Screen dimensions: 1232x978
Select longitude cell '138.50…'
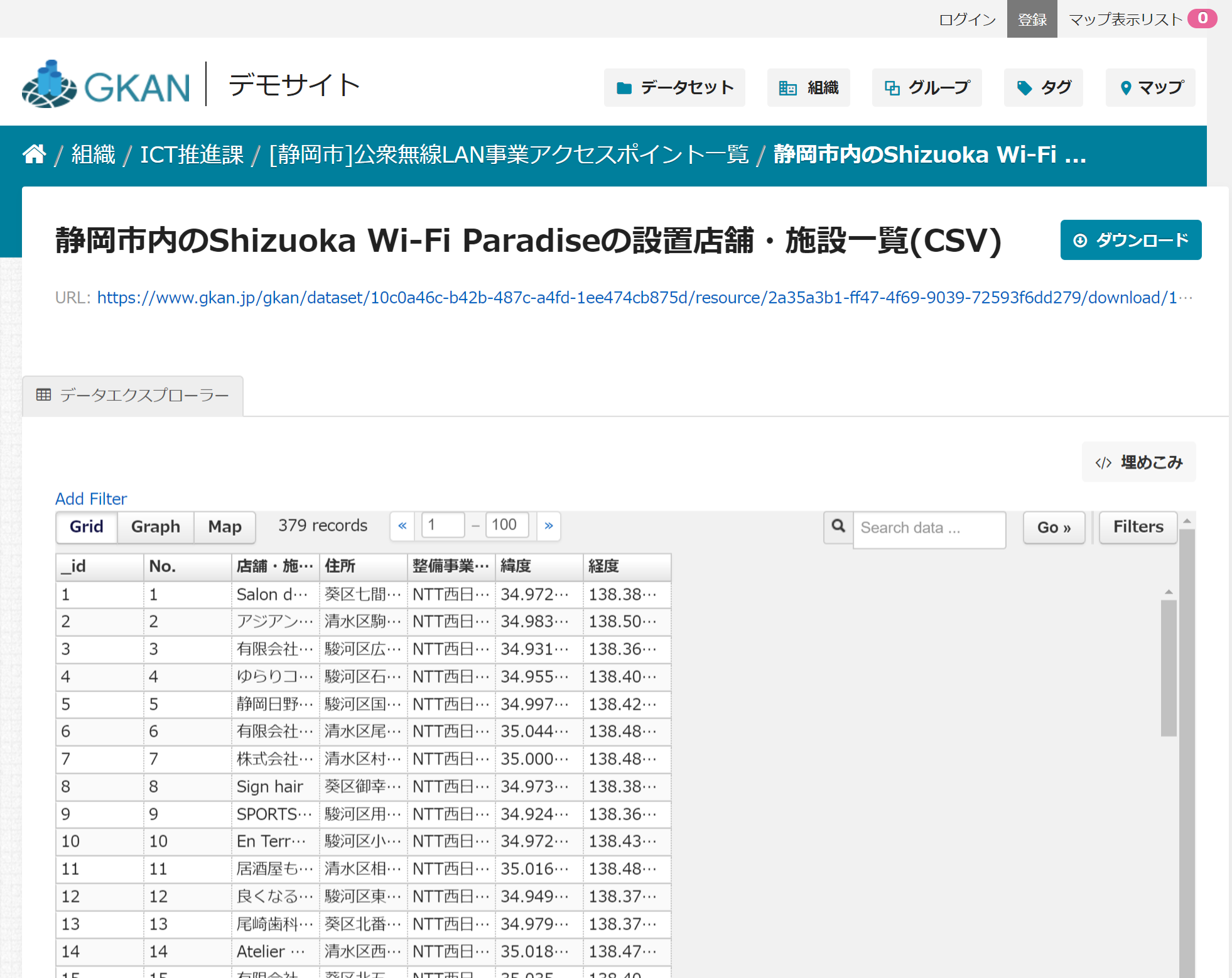click(627, 622)
